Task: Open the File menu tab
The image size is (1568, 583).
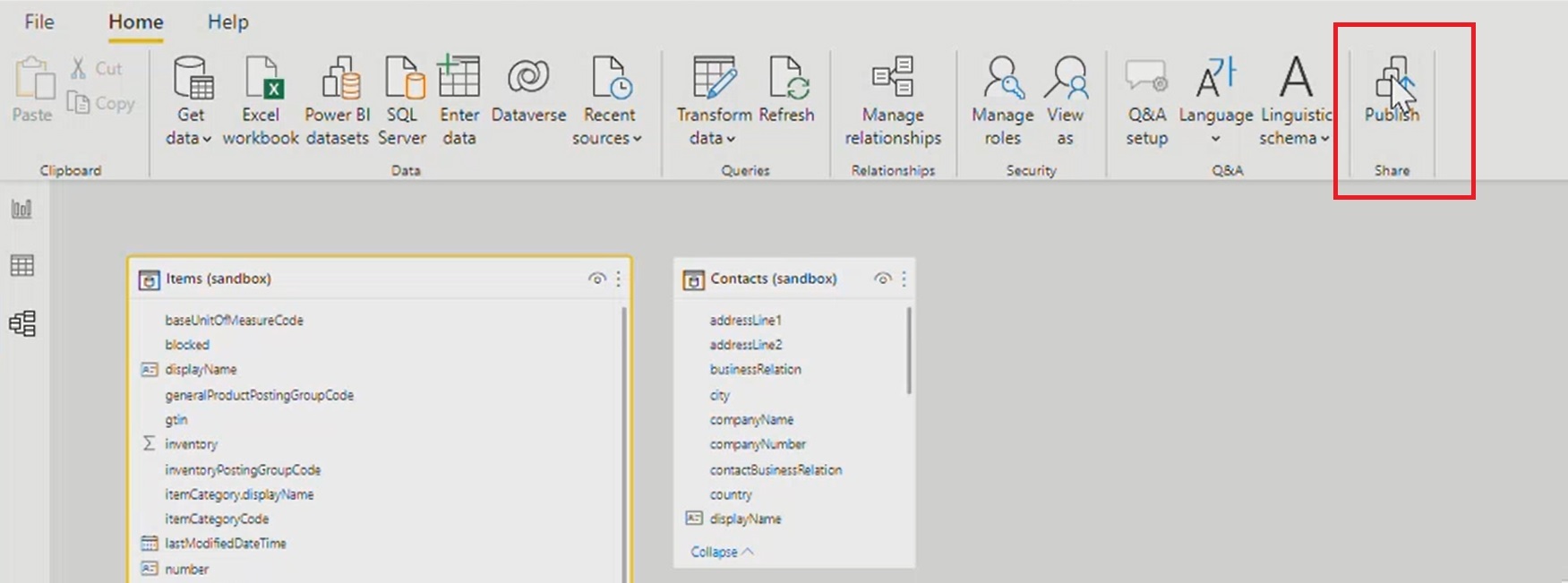Action: click(39, 21)
